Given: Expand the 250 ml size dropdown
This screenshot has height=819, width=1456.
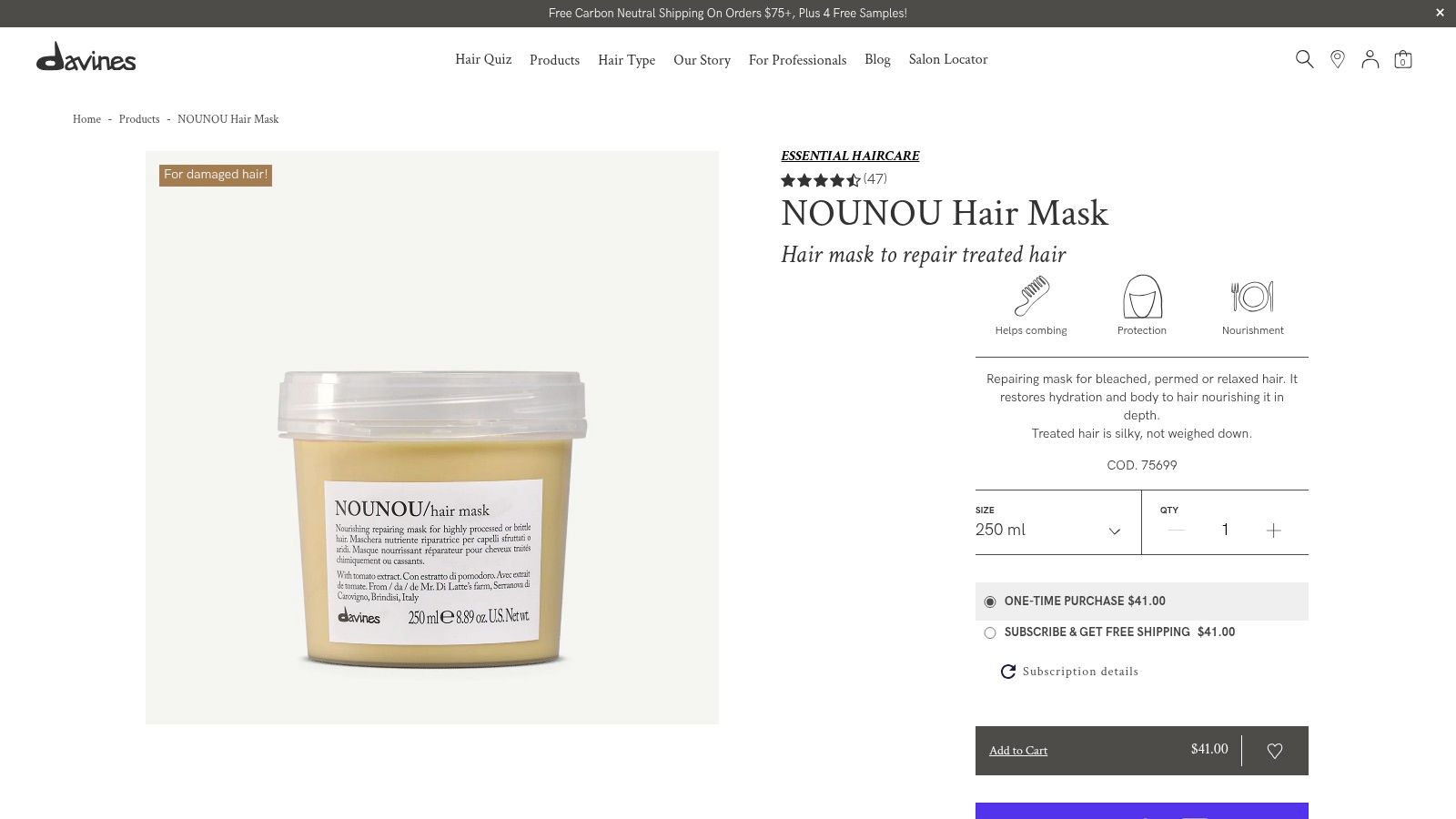Looking at the screenshot, I should coord(1048,530).
